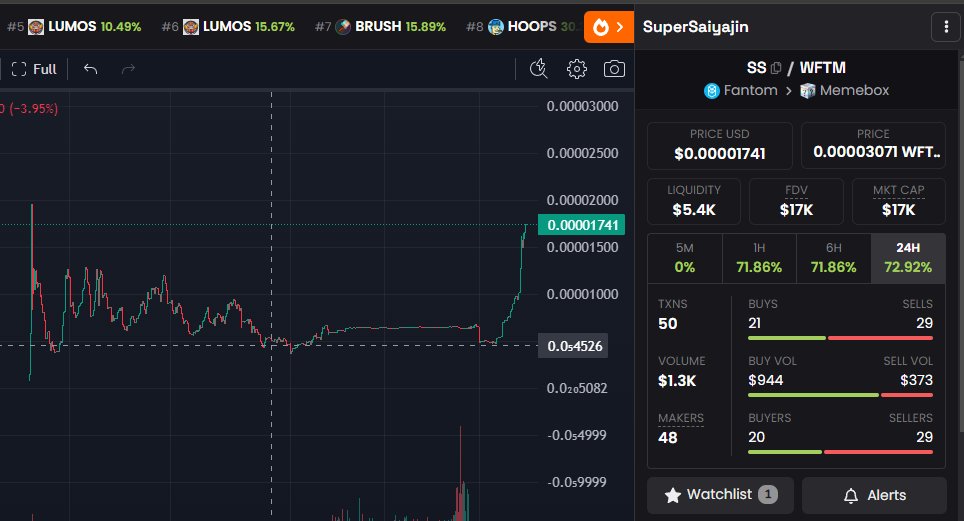Click the SuperSaiyajin token name

point(695,27)
